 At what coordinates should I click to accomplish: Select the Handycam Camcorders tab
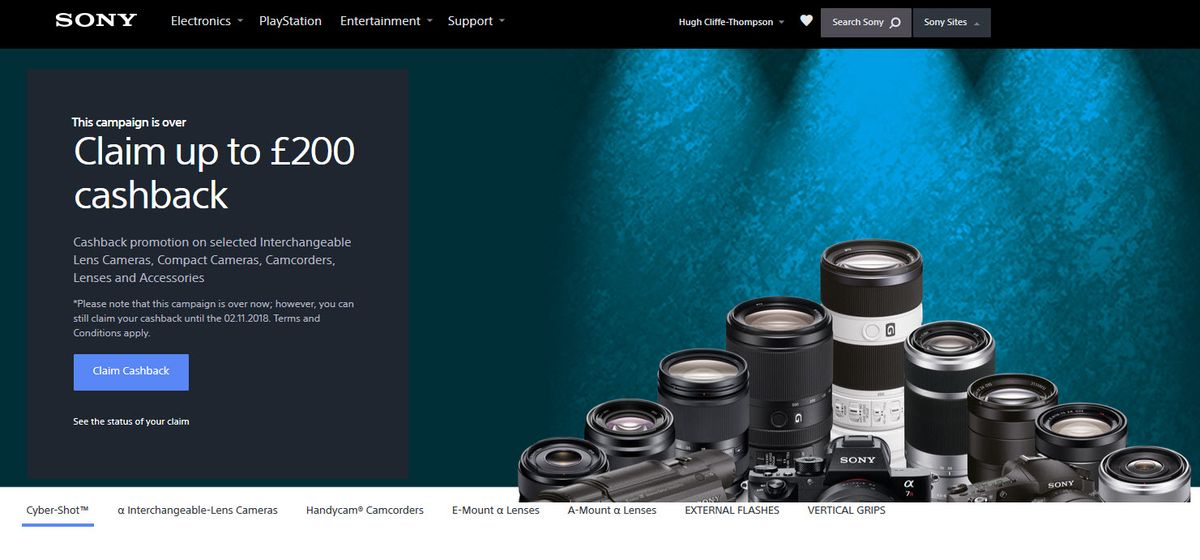[x=365, y=510]
